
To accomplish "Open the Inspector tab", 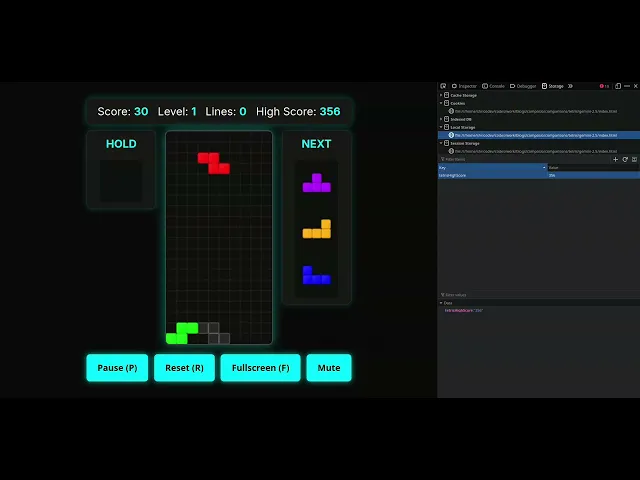I will pyautogui.click(x=464, y=86).
